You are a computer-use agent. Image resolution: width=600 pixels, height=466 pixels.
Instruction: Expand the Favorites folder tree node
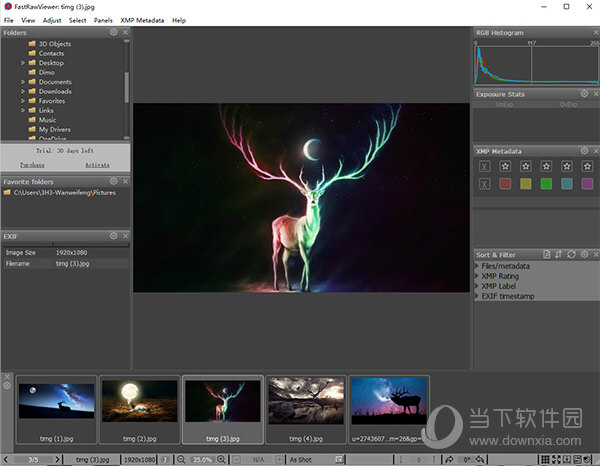[x=23, y=101]
